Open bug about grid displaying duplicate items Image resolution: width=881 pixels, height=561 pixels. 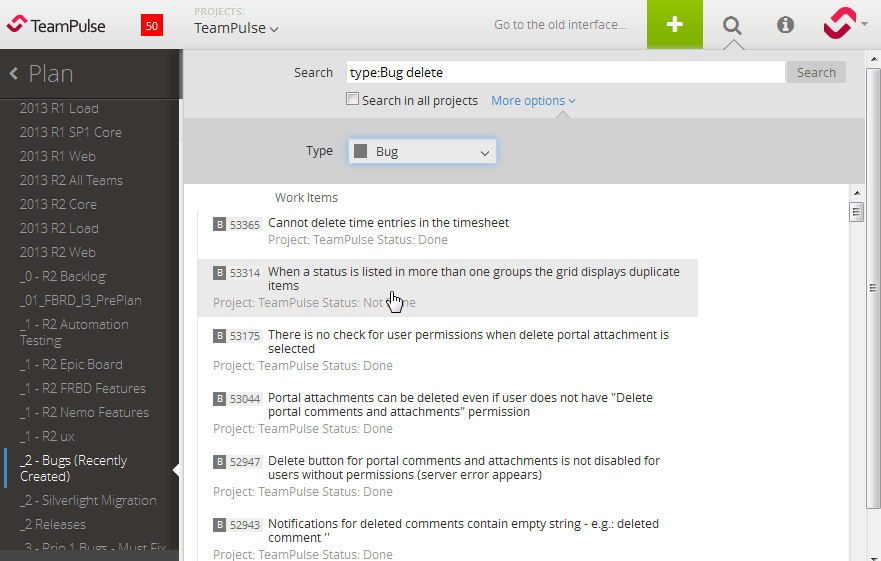pos(474,278)
